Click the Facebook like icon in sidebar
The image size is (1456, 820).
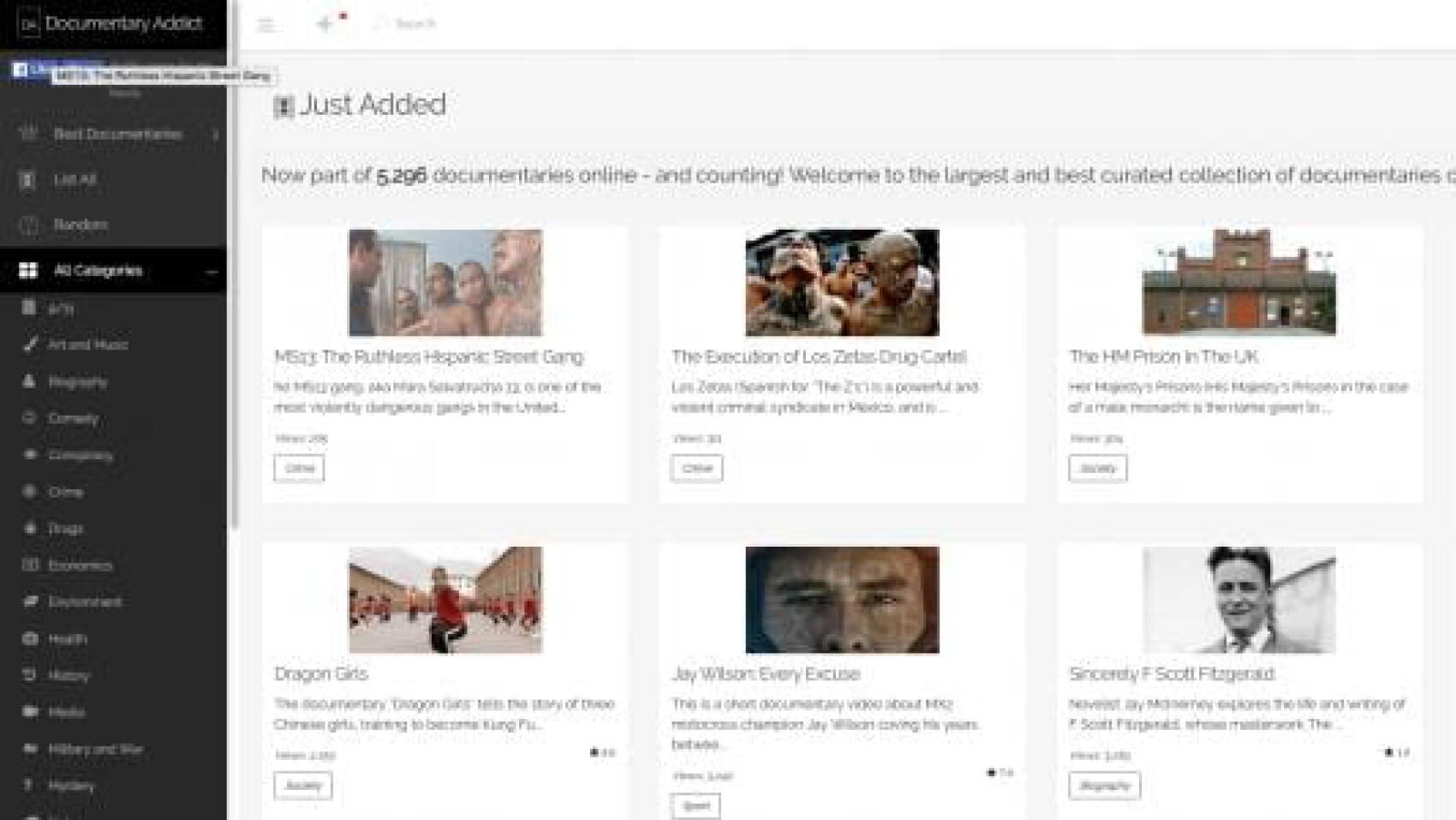(21, 69)
